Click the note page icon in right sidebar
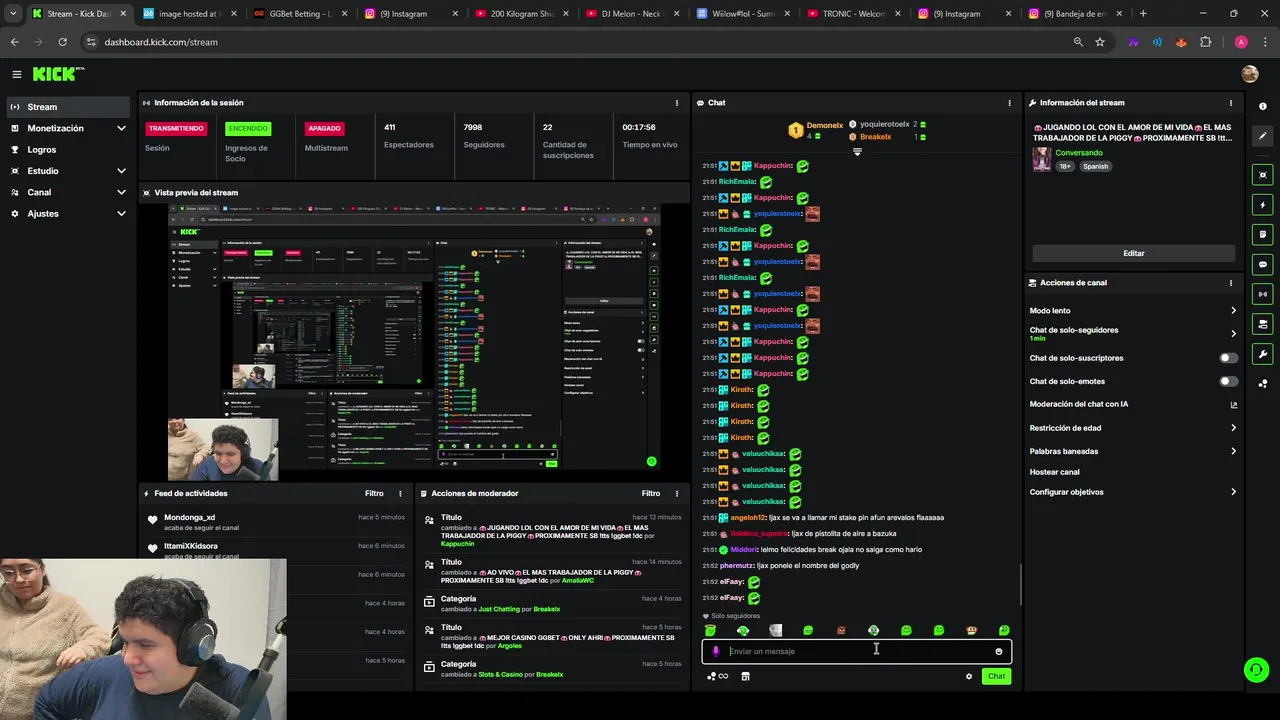This screenshot has width=1280, height=720. 1262,234
